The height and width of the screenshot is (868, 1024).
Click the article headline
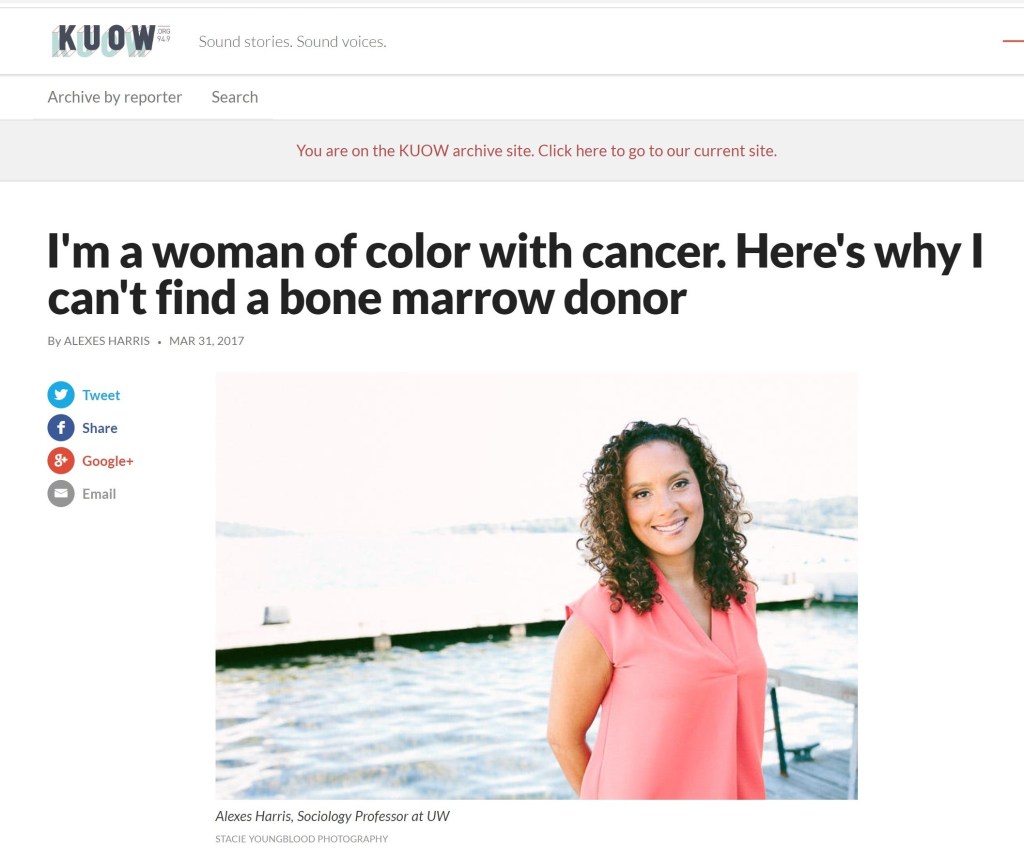(515, 274)
